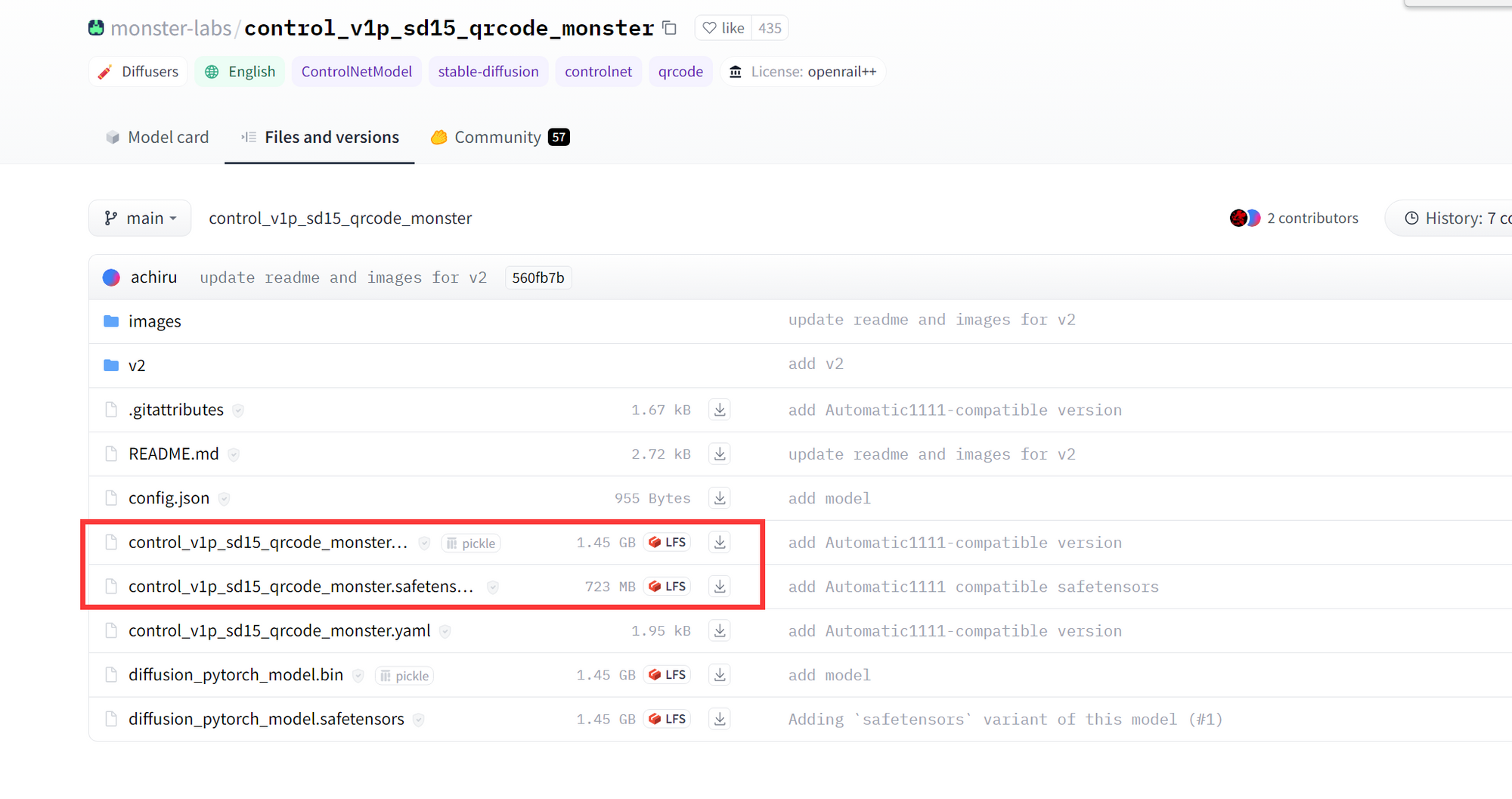1512x799 pixels.
Task: Download the 723 MB safetensors file
Action: coord(720,587)
